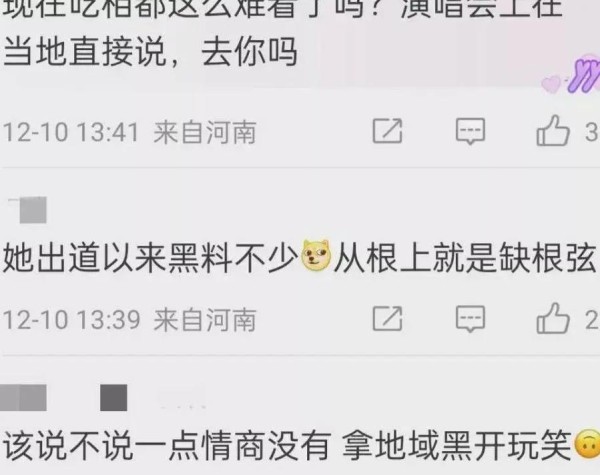Tap the like count 2 on the 13:39 comment
The width and height of the screenshot is (600, 475).
(591, 319)
